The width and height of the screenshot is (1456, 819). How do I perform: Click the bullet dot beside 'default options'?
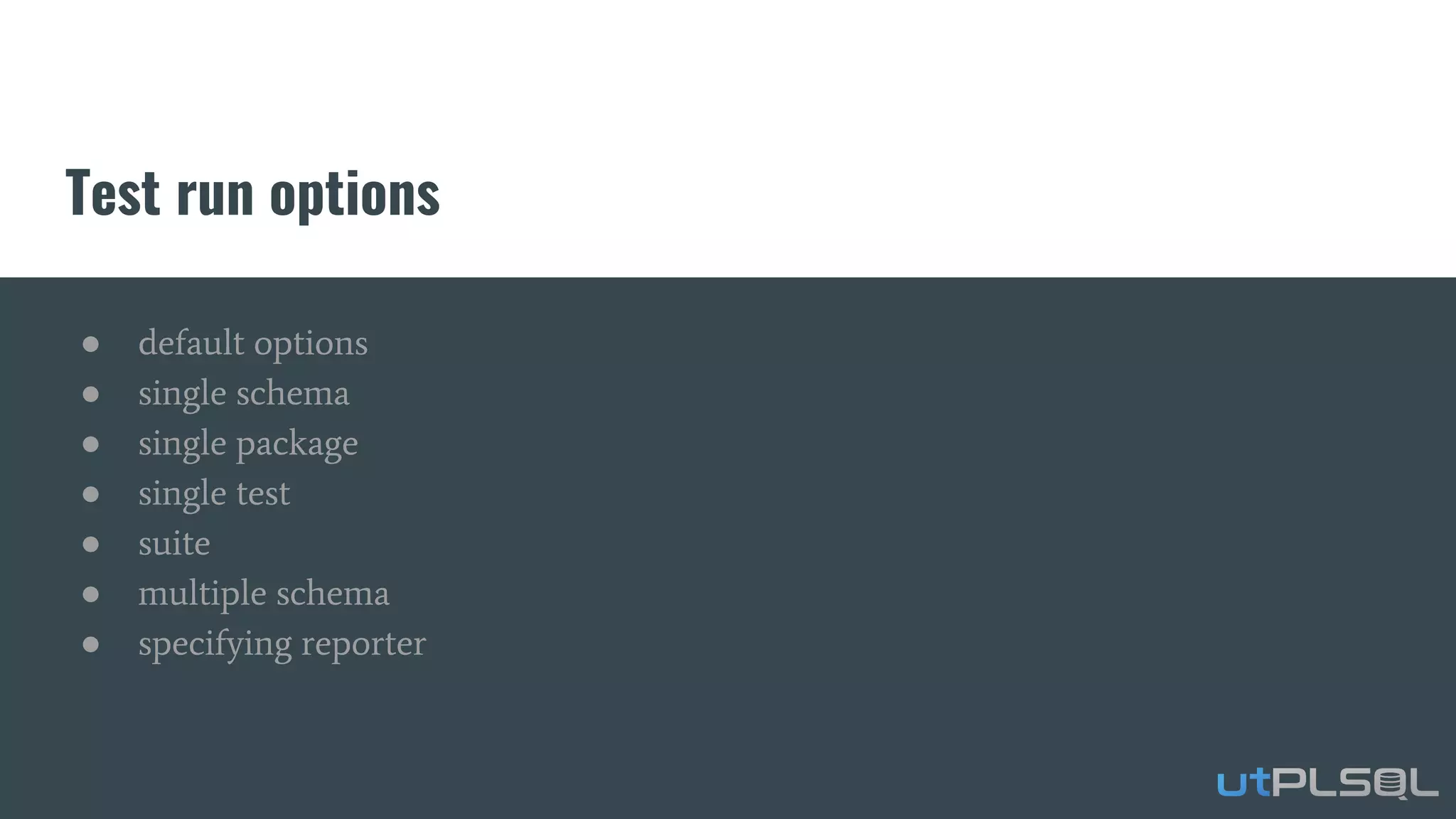tap(90, 345)
